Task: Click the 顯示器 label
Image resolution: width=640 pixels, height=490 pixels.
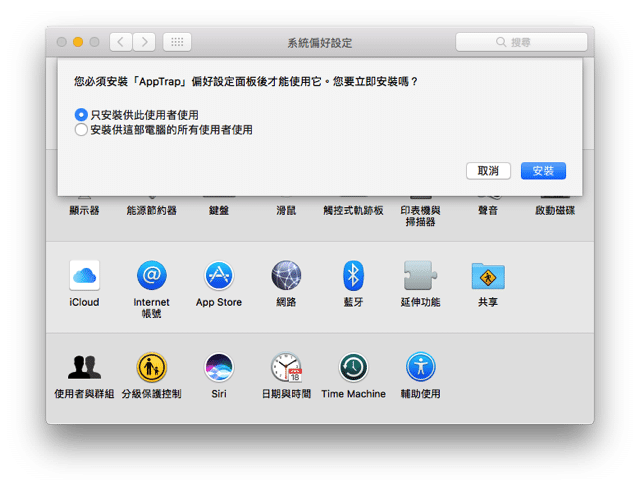Action: [x=84, y=211]
